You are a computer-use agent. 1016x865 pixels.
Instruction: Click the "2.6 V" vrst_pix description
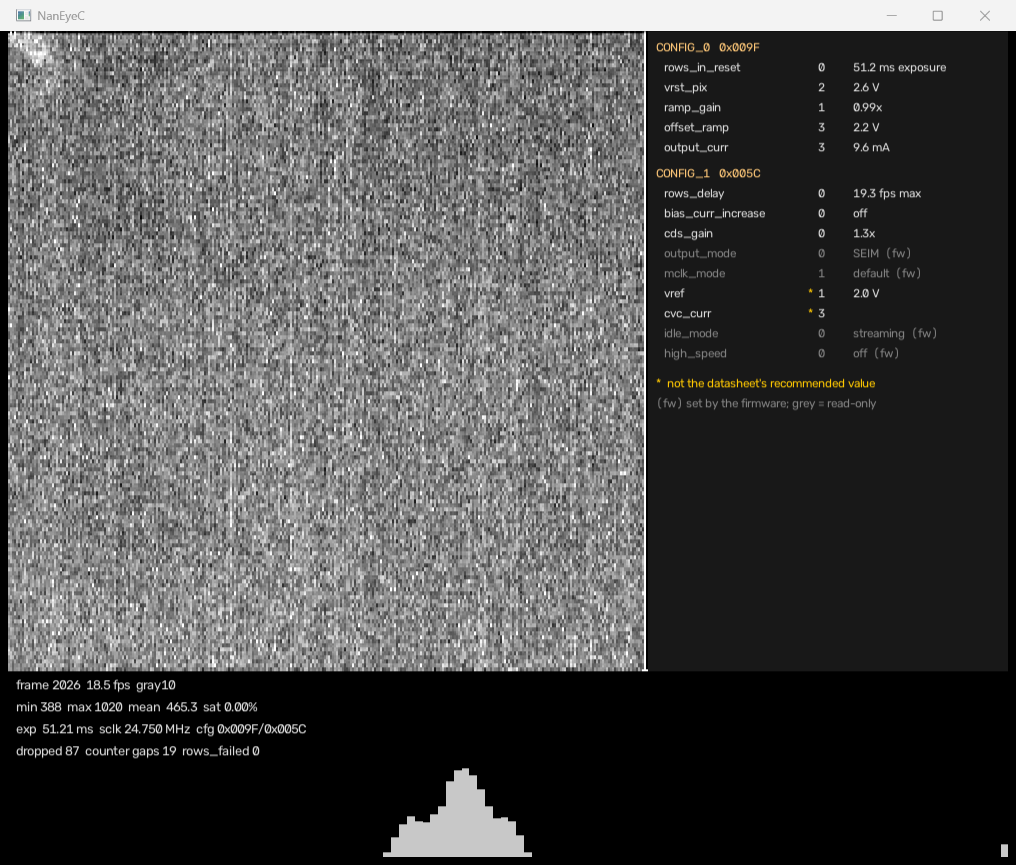tap(866, 87)
